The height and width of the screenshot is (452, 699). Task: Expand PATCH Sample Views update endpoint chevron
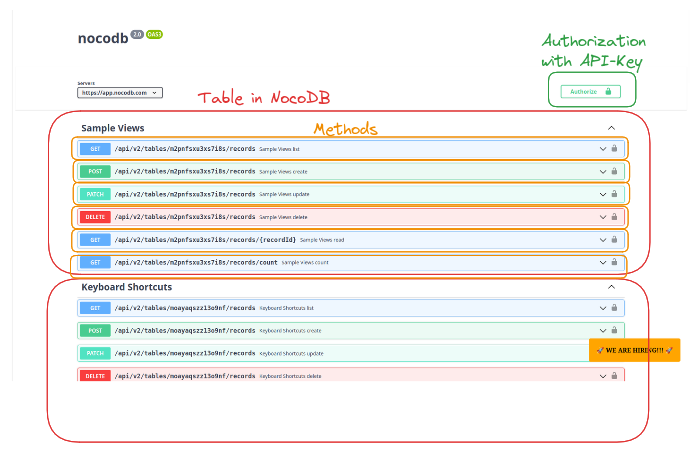point(603,194)
